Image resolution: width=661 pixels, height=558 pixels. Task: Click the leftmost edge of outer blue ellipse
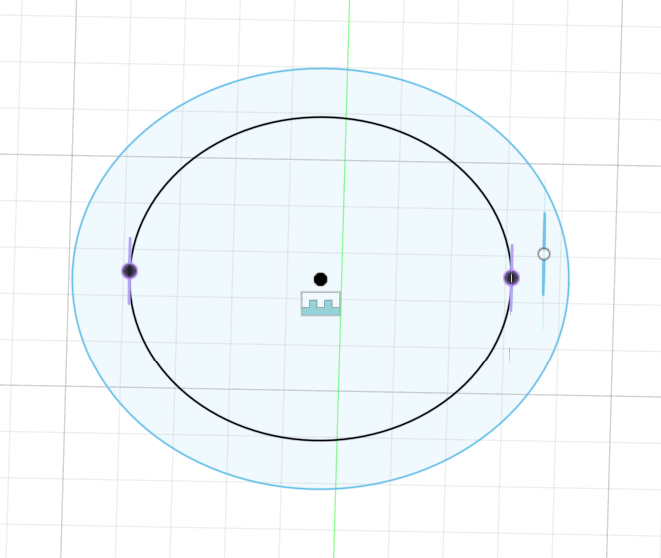pyautogui.click(x=72, y=279)
